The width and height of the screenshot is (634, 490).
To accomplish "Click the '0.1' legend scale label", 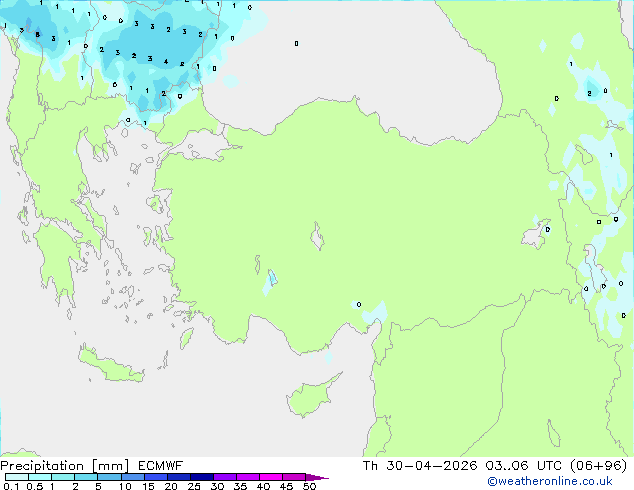I will coord(11,486).
